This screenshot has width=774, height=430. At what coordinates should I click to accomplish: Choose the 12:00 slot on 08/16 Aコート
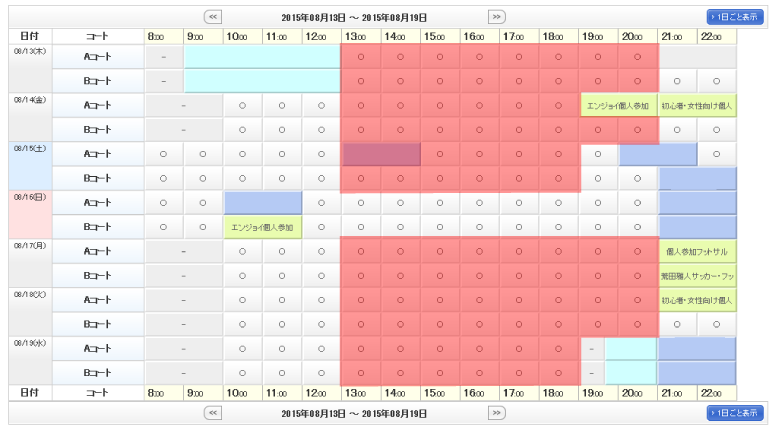[x=321, y=203]
